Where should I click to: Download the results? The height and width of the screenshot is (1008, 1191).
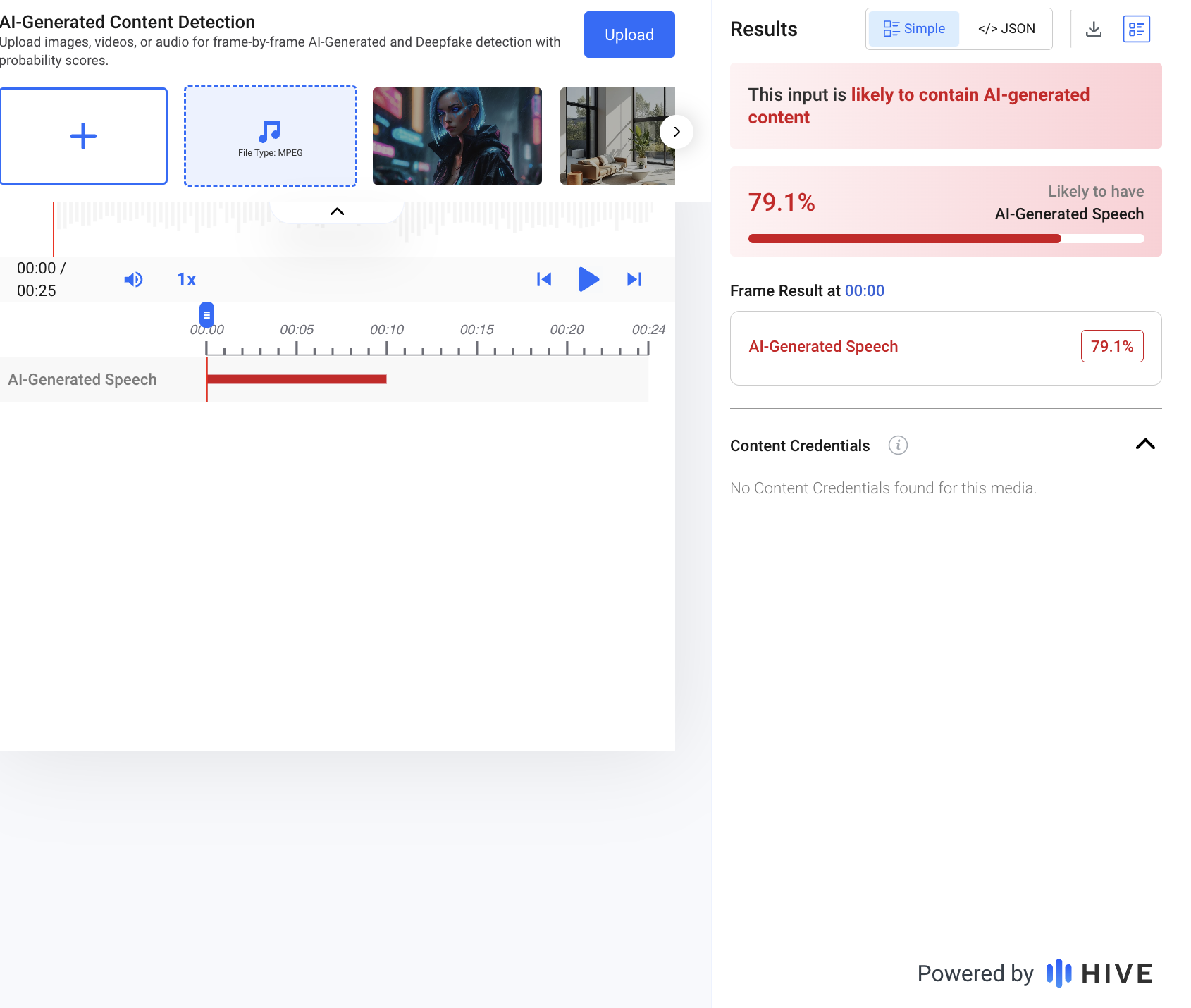[1094, 29]
